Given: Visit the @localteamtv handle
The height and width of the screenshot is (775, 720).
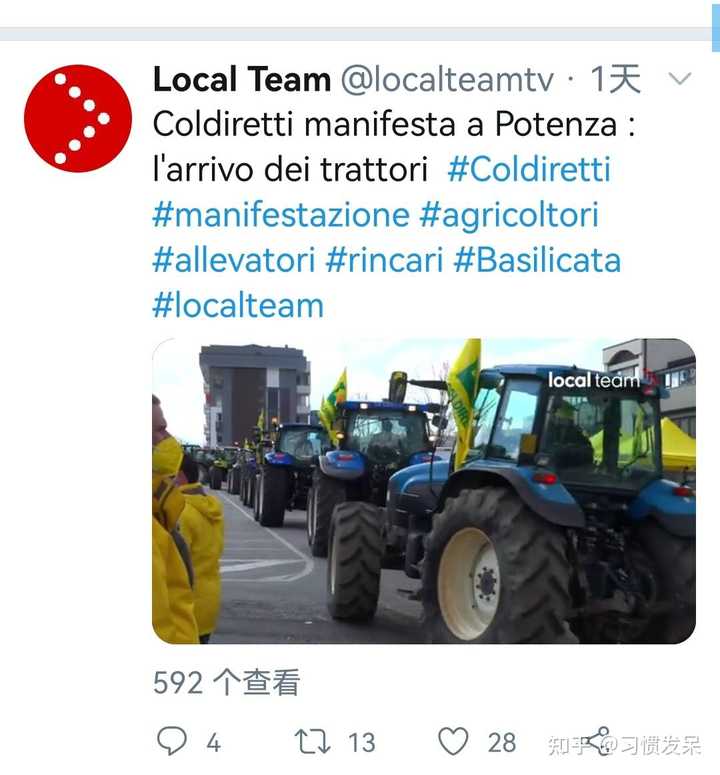Looking at the screenshot, I should coord(447,80).
